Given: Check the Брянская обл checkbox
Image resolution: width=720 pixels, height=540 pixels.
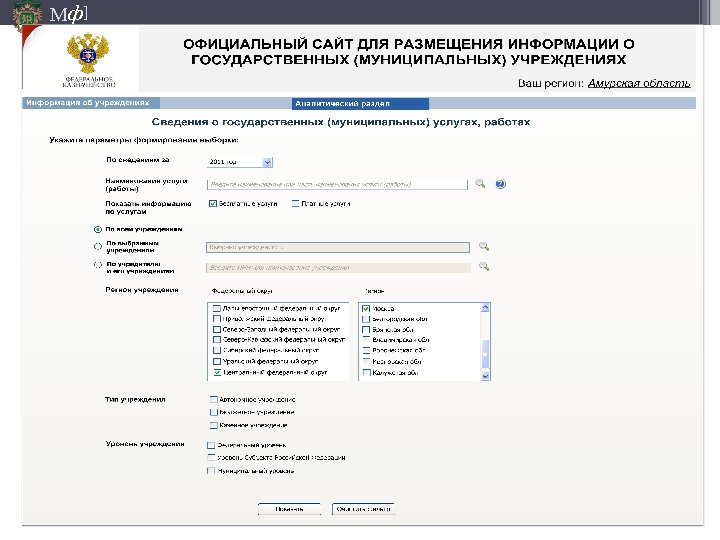Looking at the screenshot, I should point(366,329).
